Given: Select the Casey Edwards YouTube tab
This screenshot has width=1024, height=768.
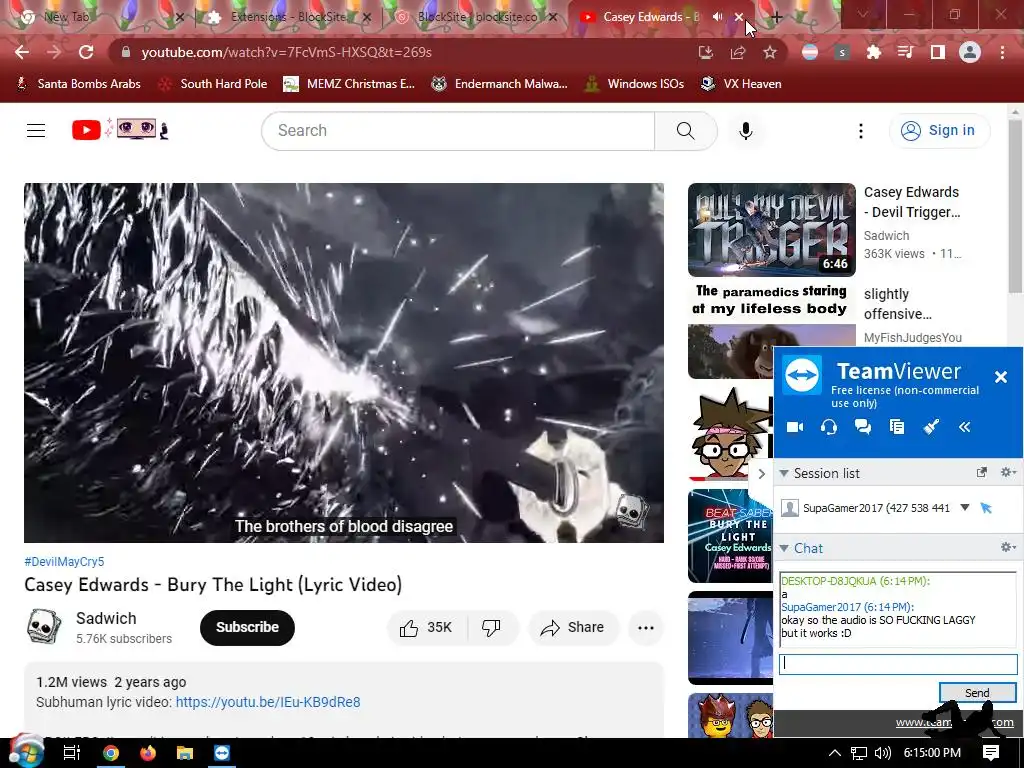Looking at the screenshot, I should pyautogui.click(x=650, y=17).
